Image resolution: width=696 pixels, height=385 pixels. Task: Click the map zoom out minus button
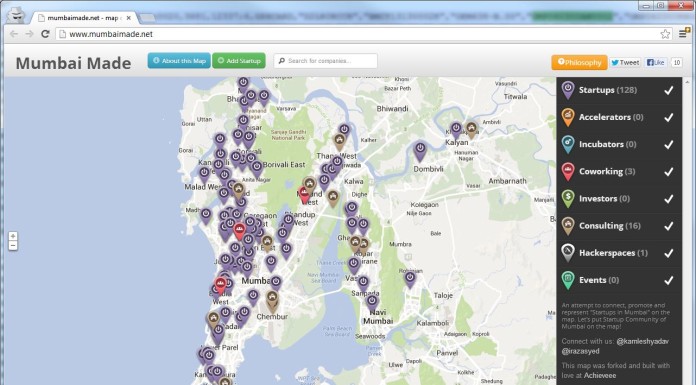(x=13, y=246)
